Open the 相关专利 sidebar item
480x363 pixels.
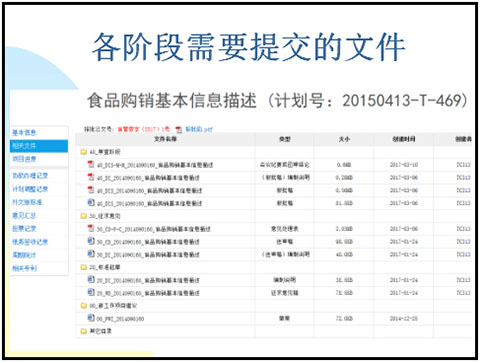(24, 268)
